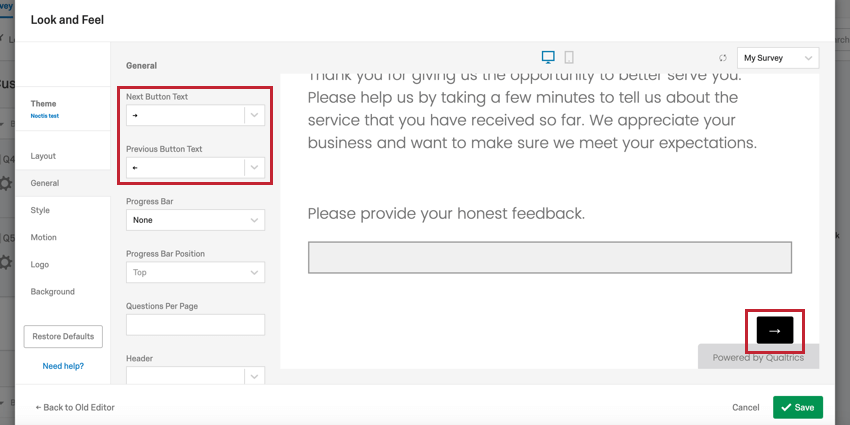
Task: Open Next Button Text dropdown arrow
Action: pos(254,115)
